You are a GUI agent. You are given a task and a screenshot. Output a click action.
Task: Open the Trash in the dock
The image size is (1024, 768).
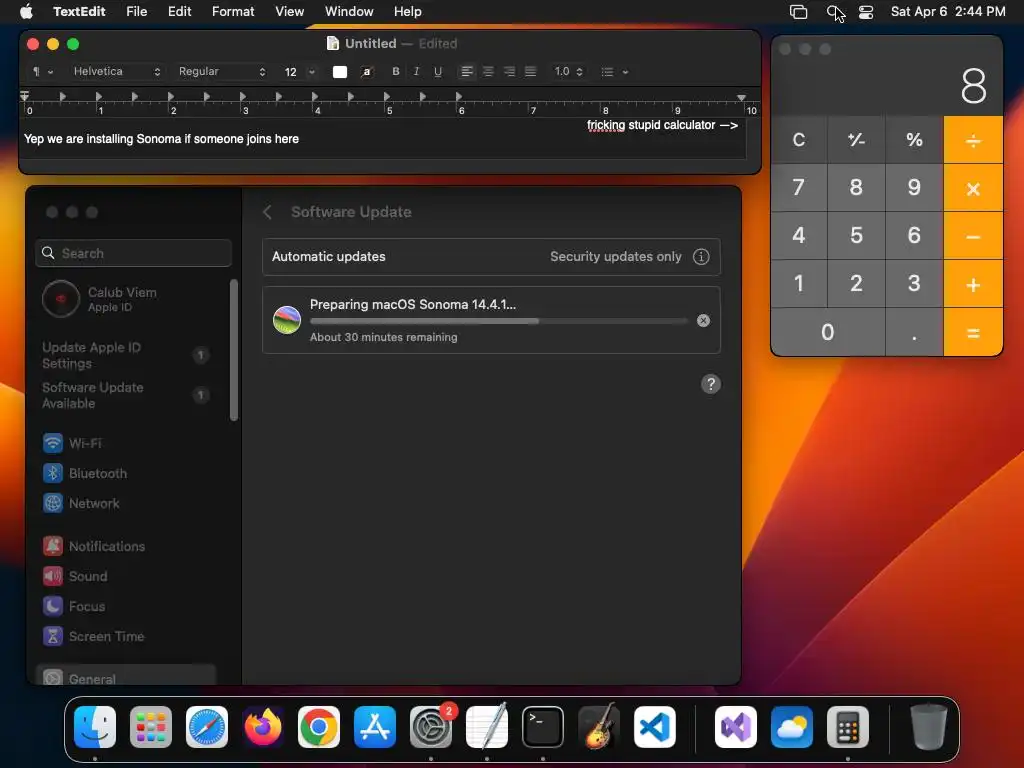928,727
